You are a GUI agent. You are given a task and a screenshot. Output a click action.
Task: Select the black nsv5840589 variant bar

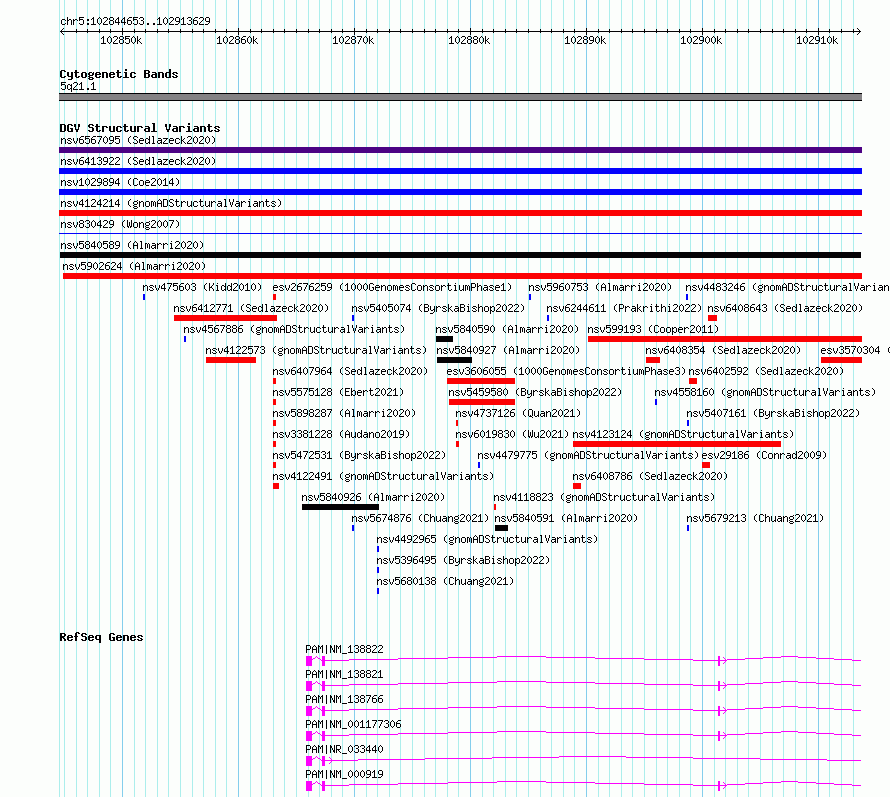[x=460, y=255]
